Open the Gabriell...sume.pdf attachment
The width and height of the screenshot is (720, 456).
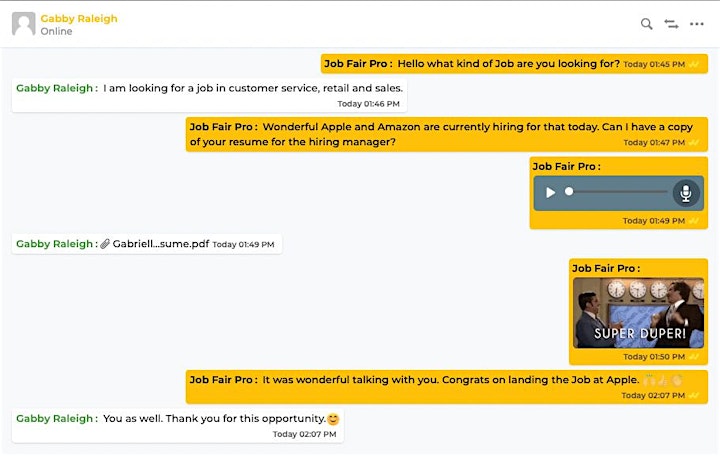pyautogui.click(x=161, y=244)
